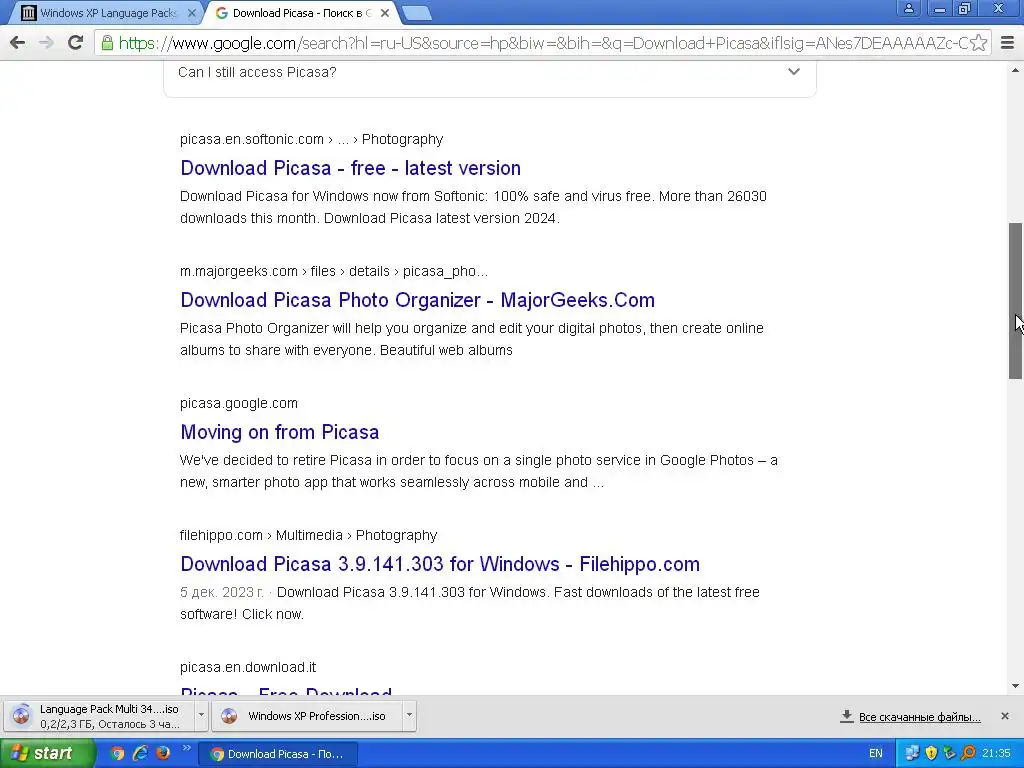The height and width of the screenshot is (768, 1024).
Task: Open the Filehippo Picasa 3.9.141.303 result
Action: point(440,564)
